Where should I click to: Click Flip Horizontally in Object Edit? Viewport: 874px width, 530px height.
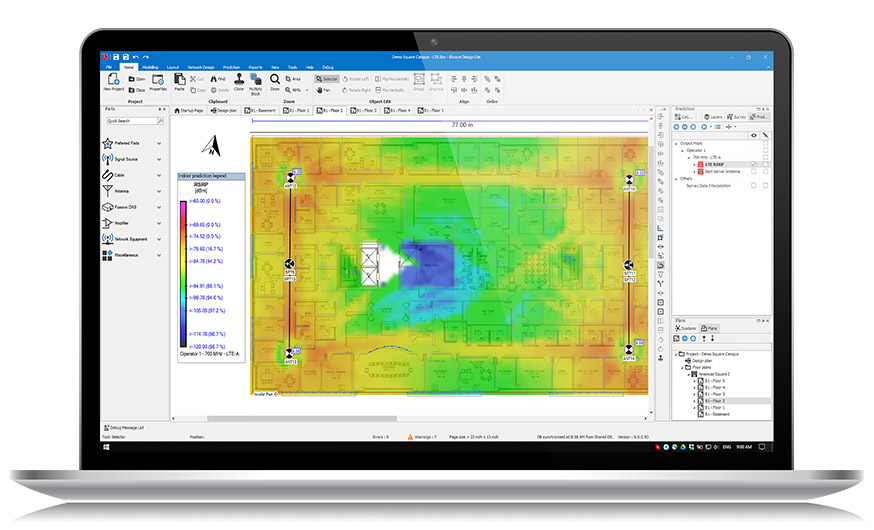[x=392, y=79]
